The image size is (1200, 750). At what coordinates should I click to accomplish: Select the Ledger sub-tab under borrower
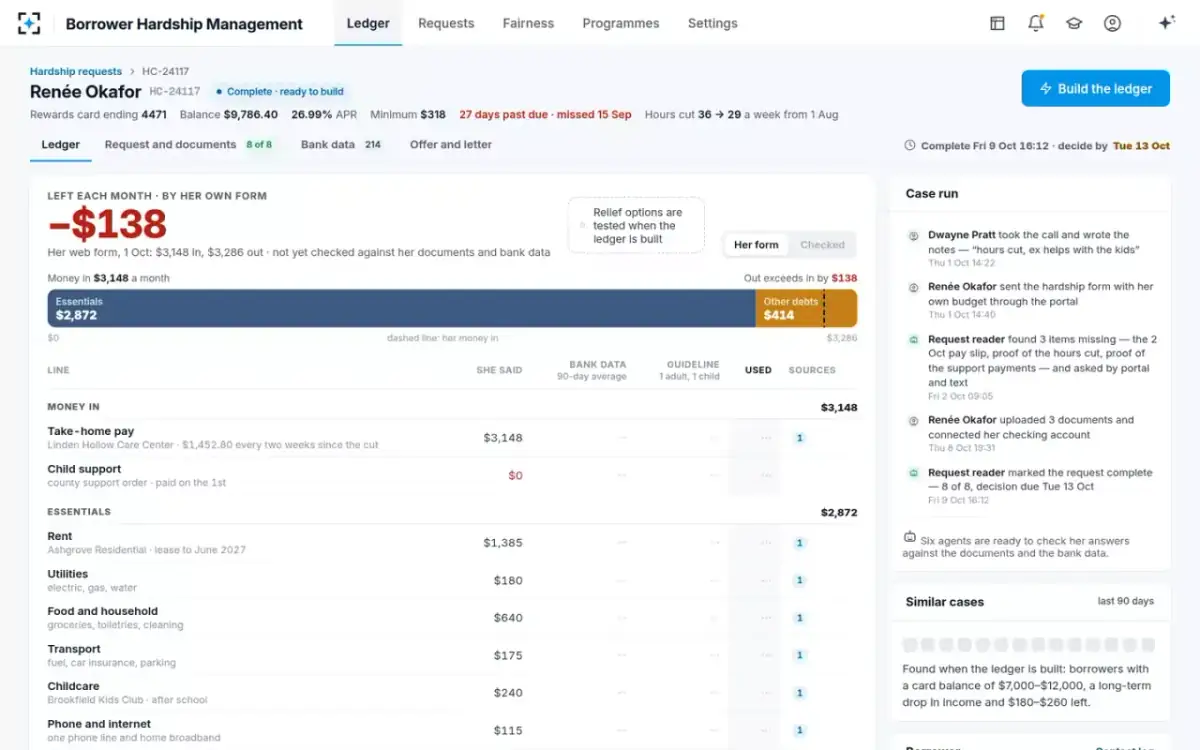click(x=60, y=145)
